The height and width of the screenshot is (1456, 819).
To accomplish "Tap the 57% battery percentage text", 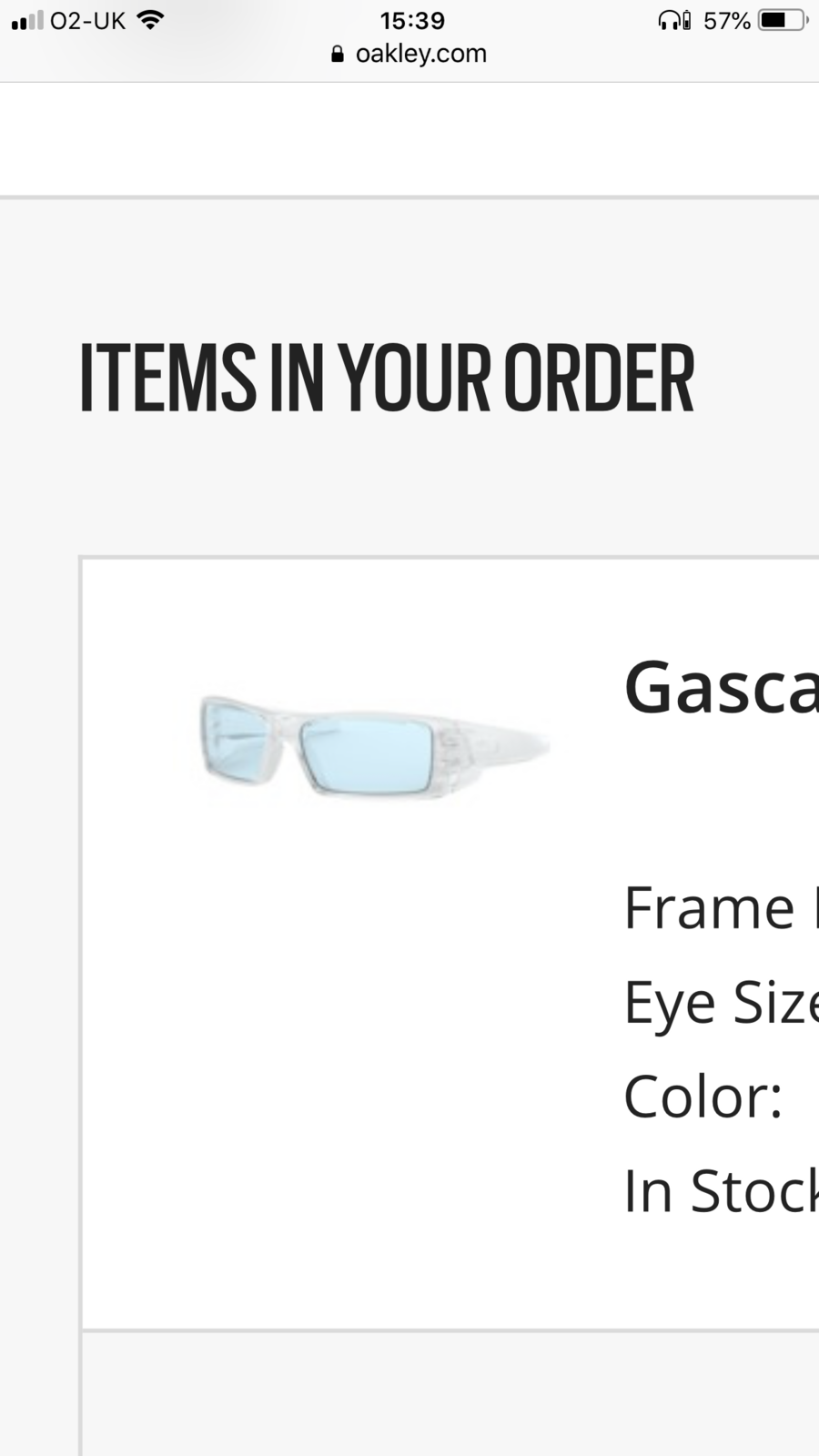I will pos(726,20).
